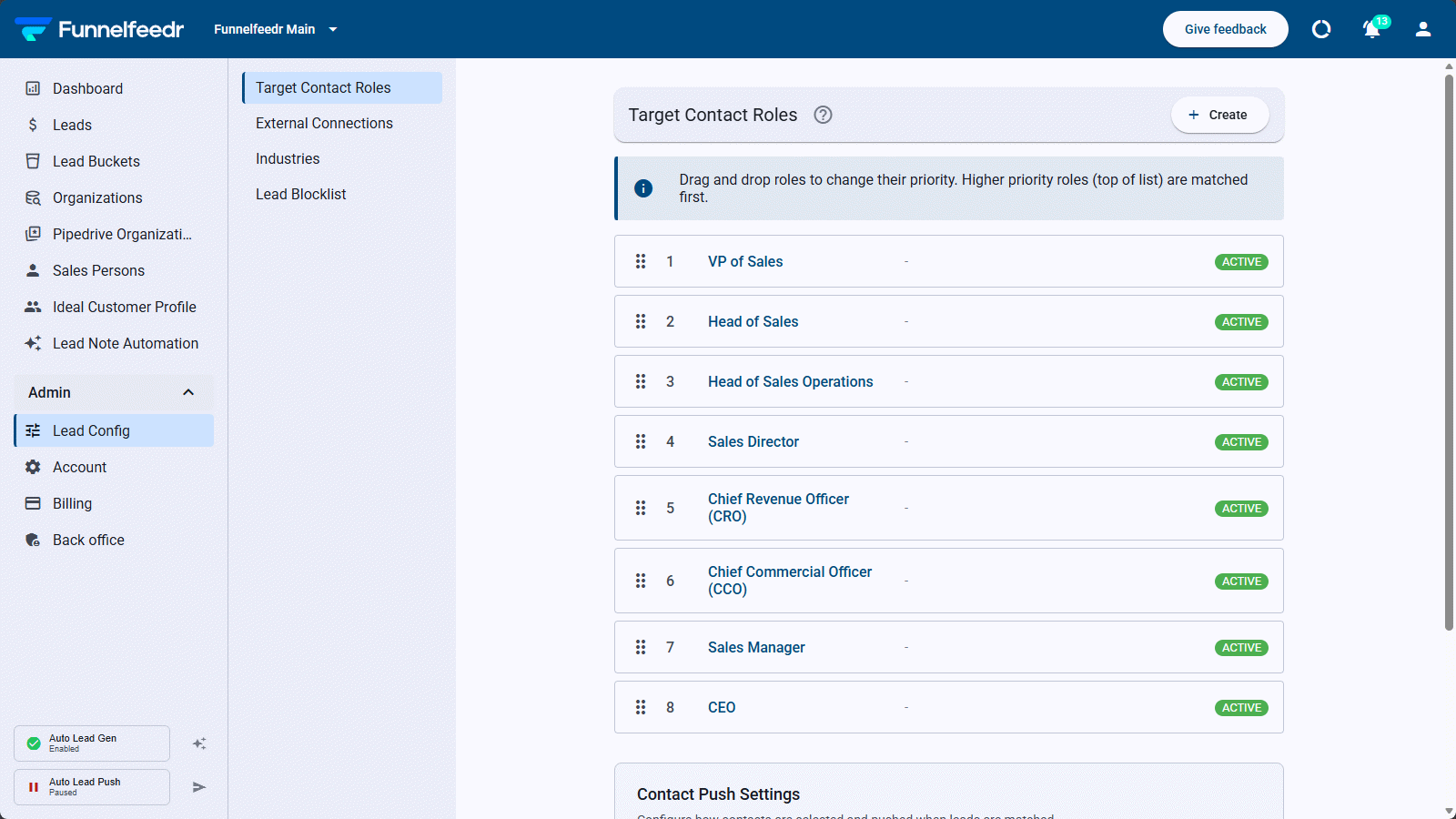Click the Contact Push Settings heading
This screenshot has height=819, width=1456.
pyautogui.click(x=718, y=794)
